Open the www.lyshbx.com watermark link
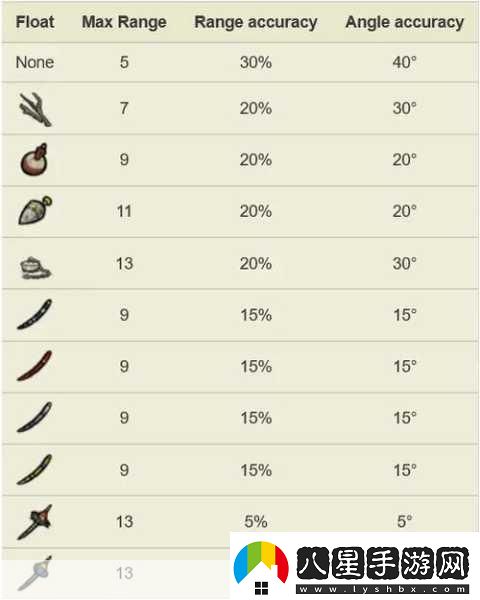Screen dimensions: 480x600 click(x=383, y=590)
